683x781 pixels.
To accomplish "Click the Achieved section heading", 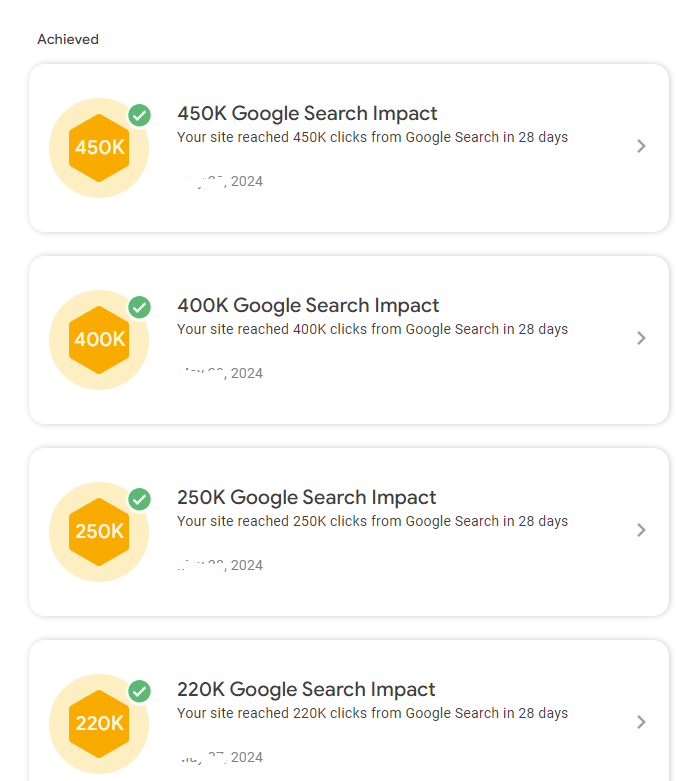I will 68,40.
